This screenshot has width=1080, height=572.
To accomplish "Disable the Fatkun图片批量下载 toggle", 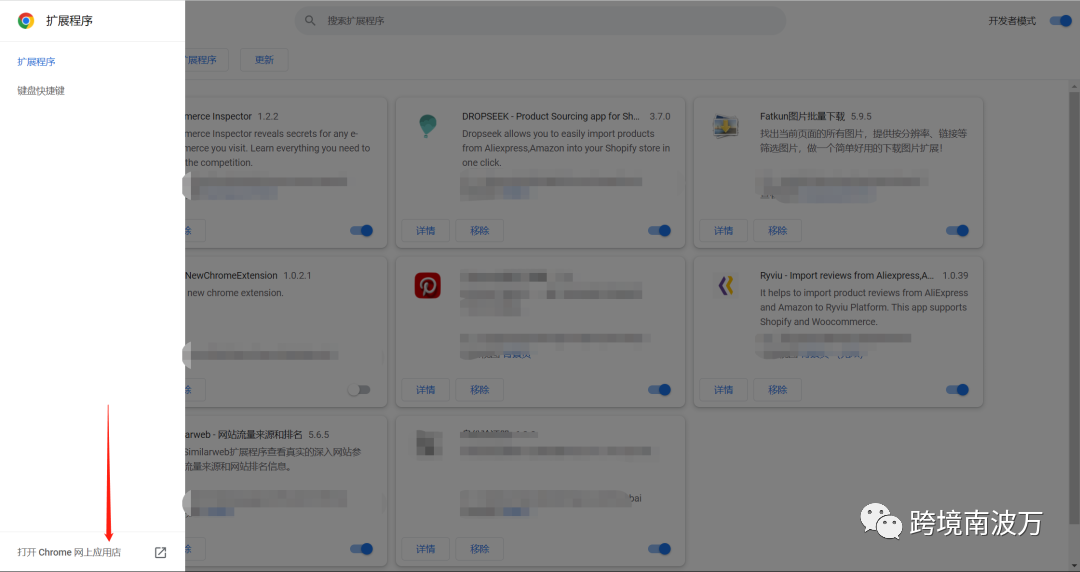I will 957,230.
